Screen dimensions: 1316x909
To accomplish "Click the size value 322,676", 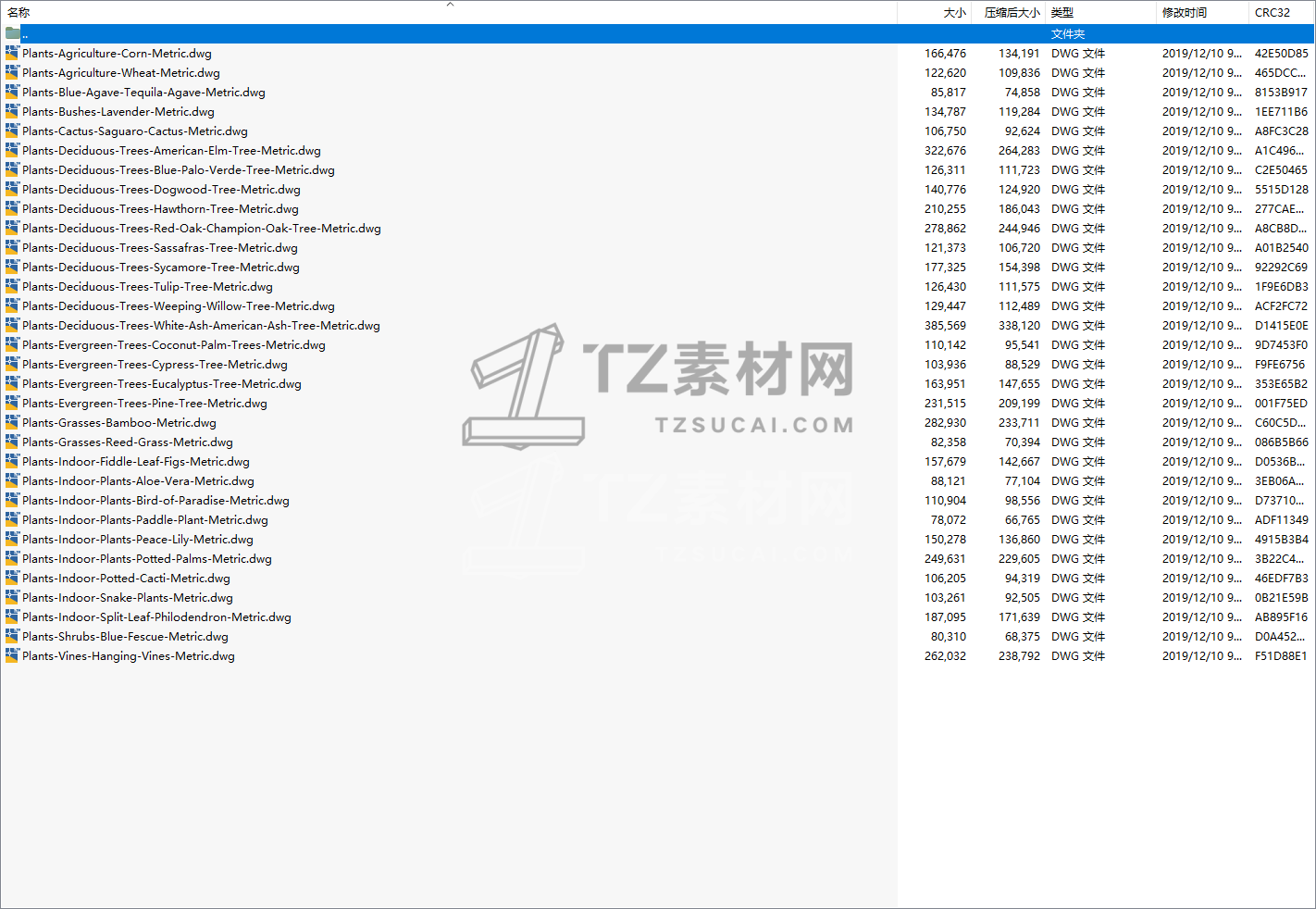I will tap(945, 151).
